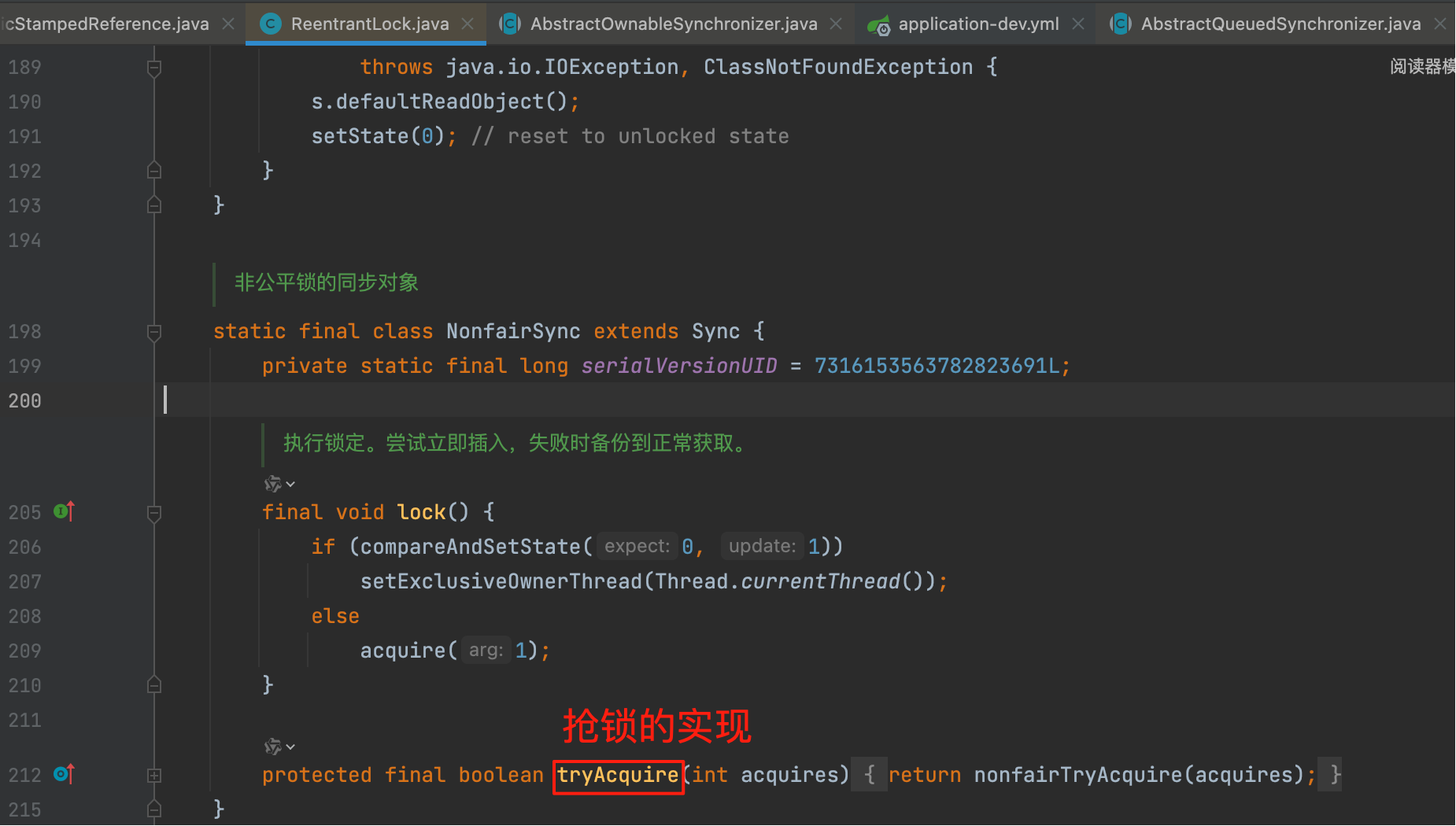
Task: Collapse the NonfairSync class at line 198
Action: (154, 332)
